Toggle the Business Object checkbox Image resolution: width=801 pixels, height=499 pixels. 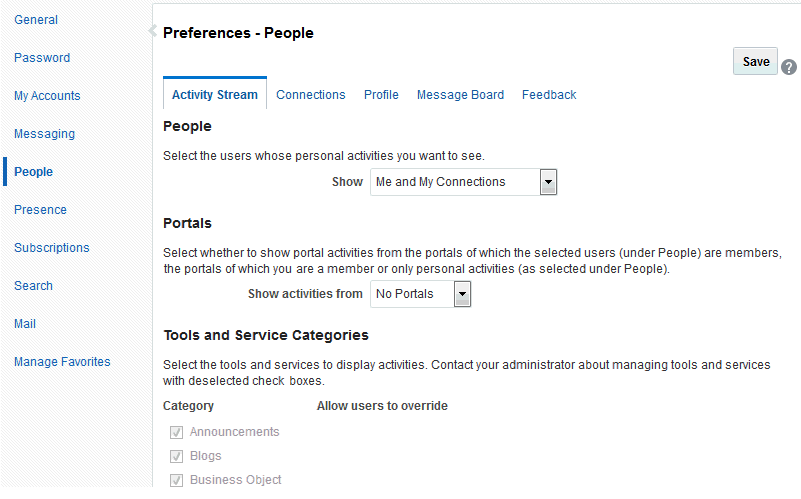point(176,480)
